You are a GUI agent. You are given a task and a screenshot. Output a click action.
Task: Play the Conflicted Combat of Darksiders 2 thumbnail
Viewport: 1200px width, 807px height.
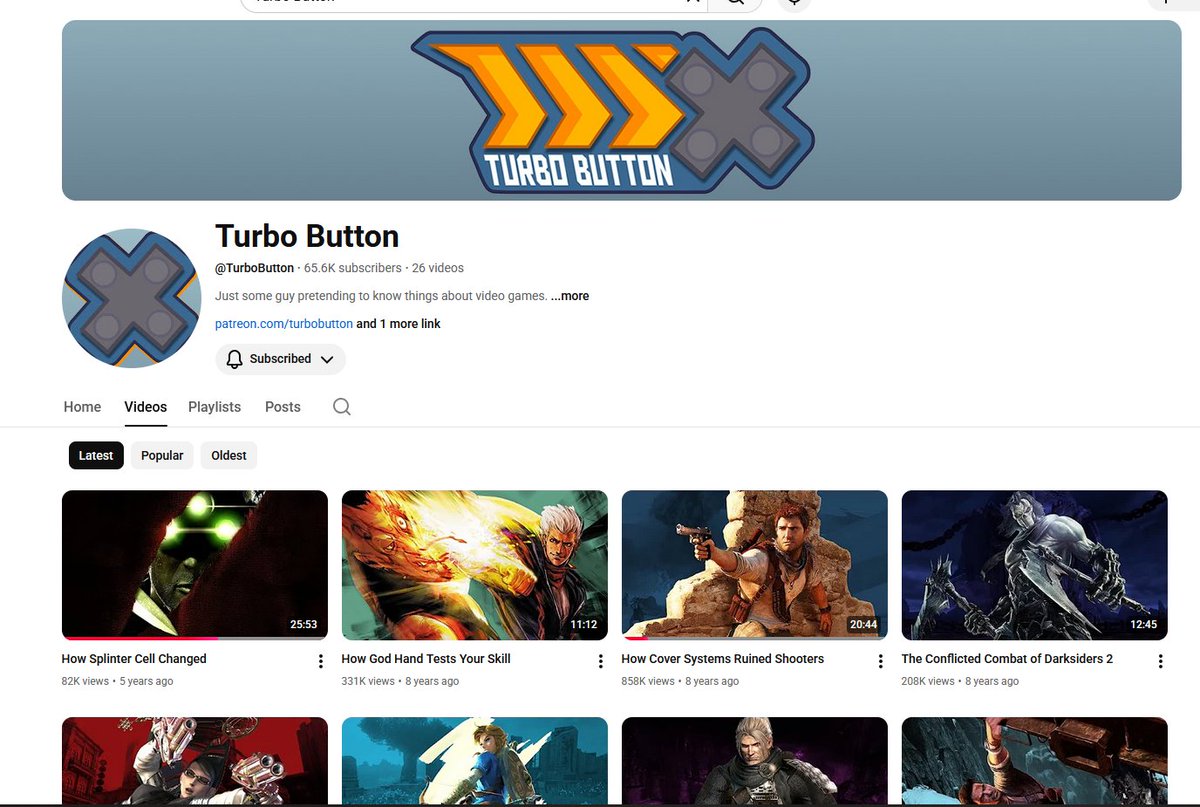click(1035, 565)
